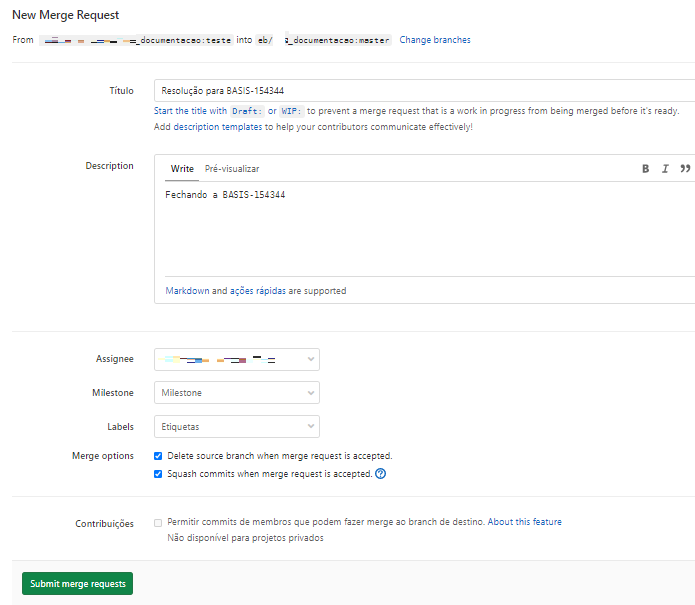Focus the Título input field
The height and width of the screenshot is (605, 695).
pos(424,91)
